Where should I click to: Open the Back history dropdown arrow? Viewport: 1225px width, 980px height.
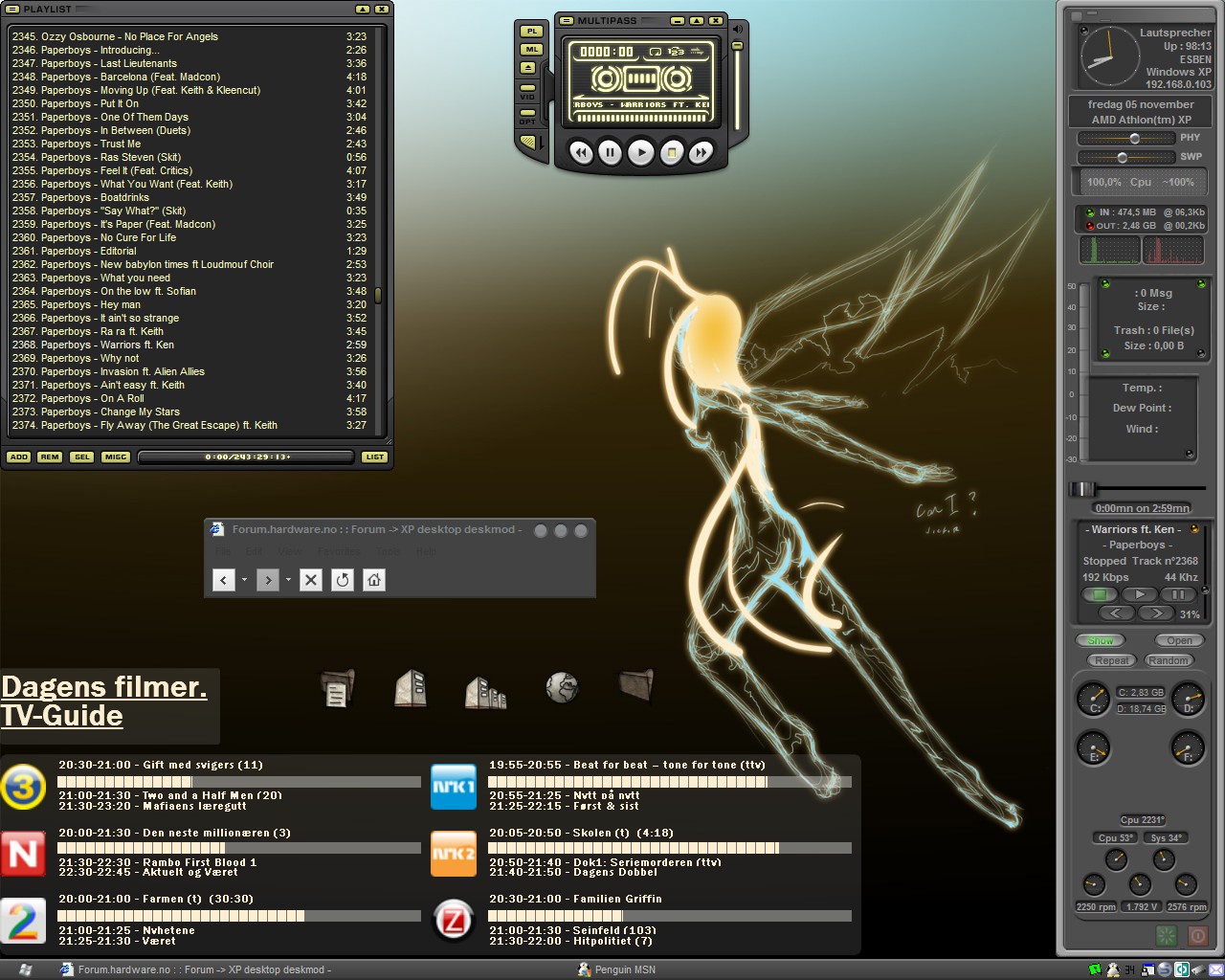point(244,580)
